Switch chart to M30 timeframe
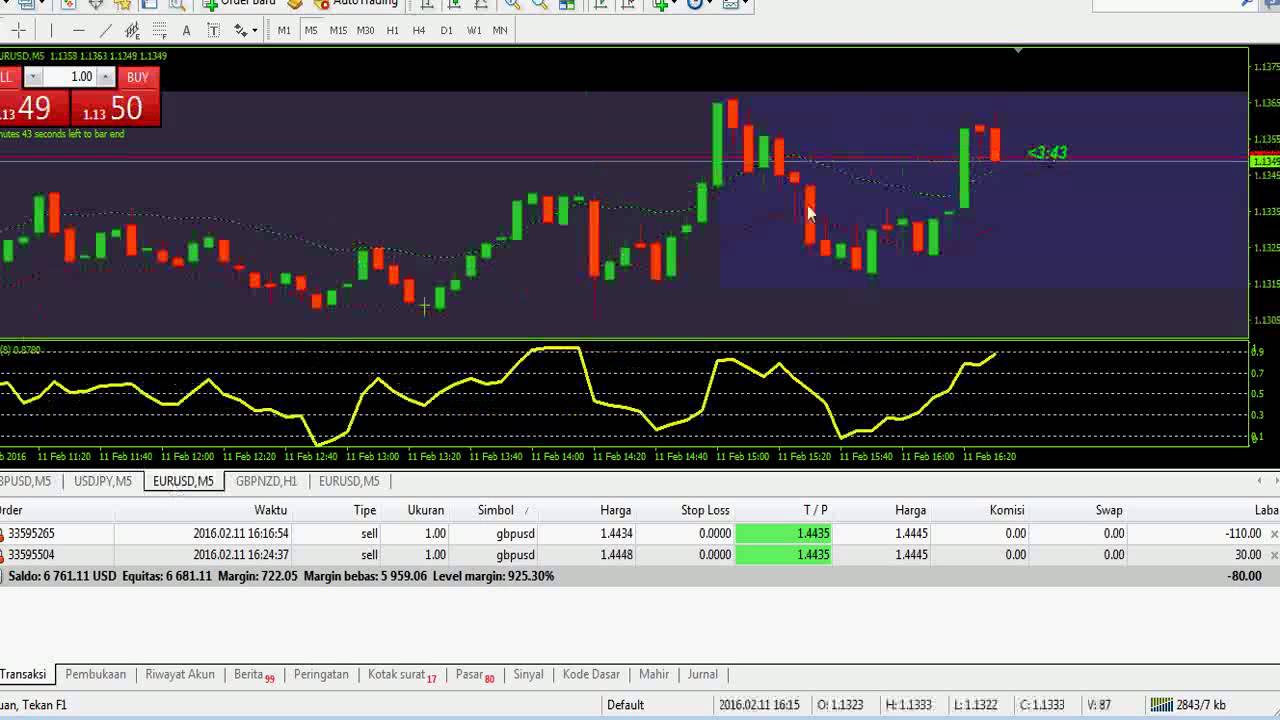The image size is (1280, 720). pos(365,31)
